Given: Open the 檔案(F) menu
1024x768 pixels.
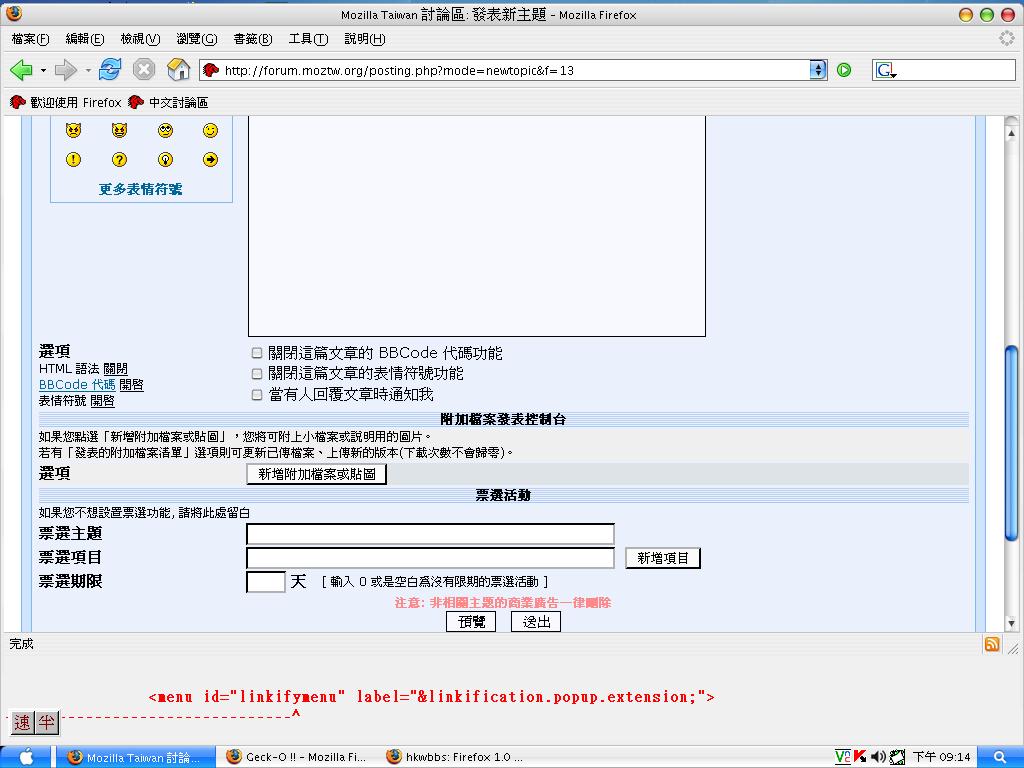Looking at the screenshot, I should point(31,39).
